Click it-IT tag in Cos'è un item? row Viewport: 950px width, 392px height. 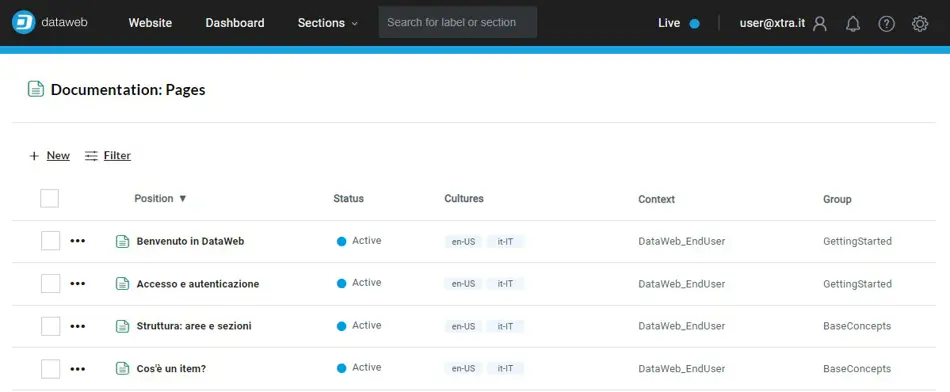tap(505, 368)
